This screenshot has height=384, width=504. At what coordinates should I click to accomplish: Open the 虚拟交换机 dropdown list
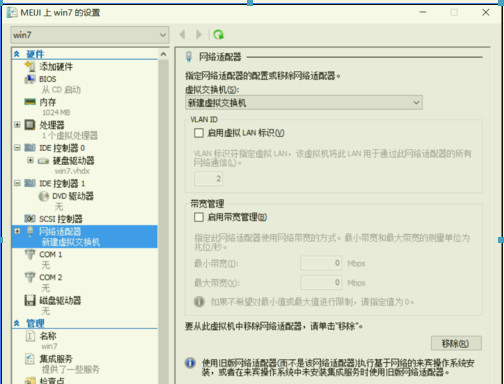click(x=304, y=103)
